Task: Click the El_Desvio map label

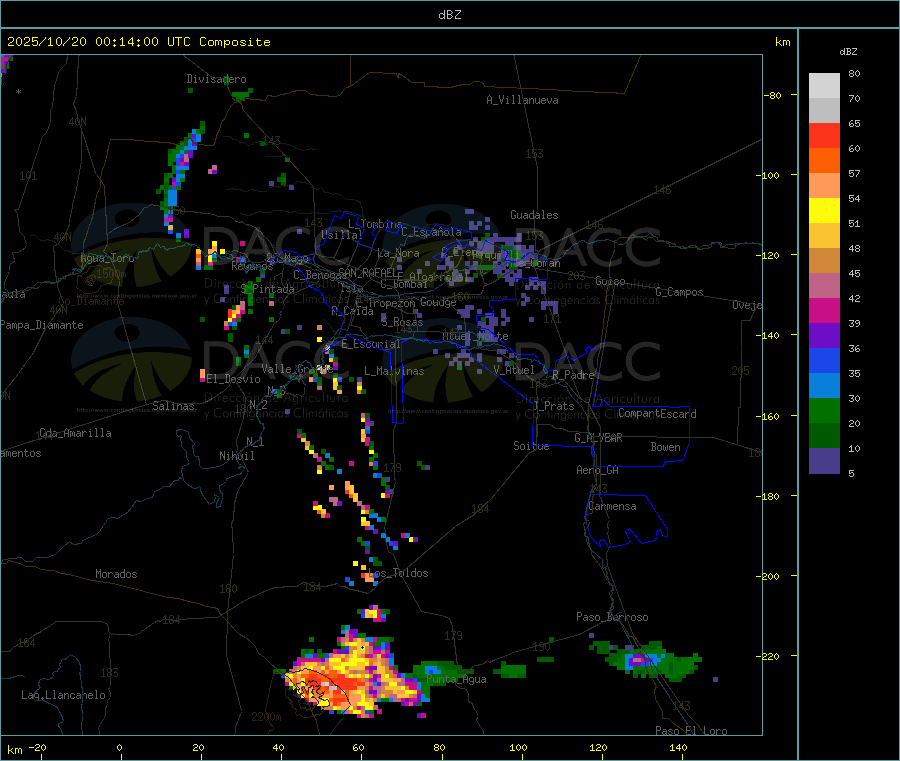Action: [x=234, y=379]
